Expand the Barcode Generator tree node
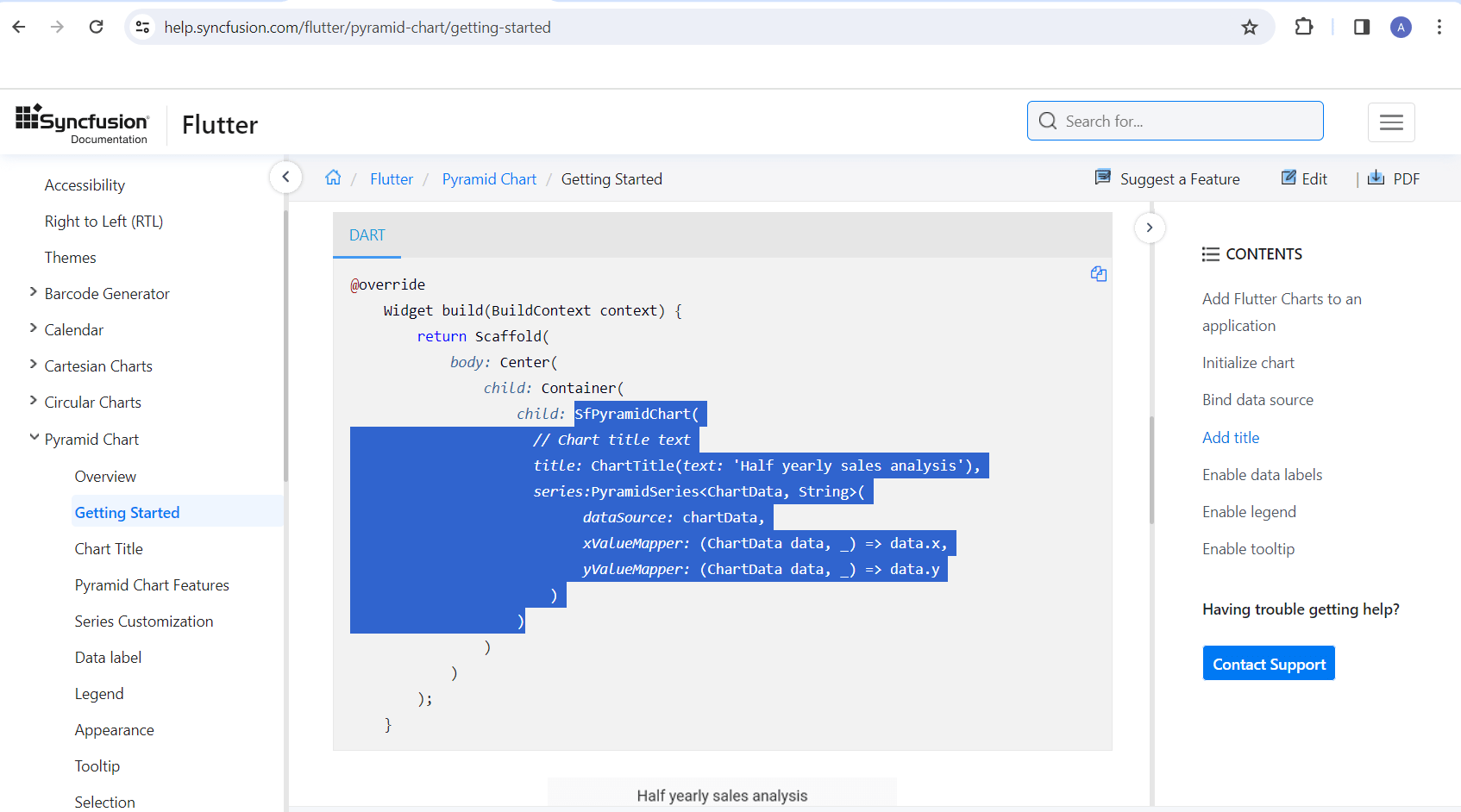Viewport: 1461px width, 812px height. point(34,293)
